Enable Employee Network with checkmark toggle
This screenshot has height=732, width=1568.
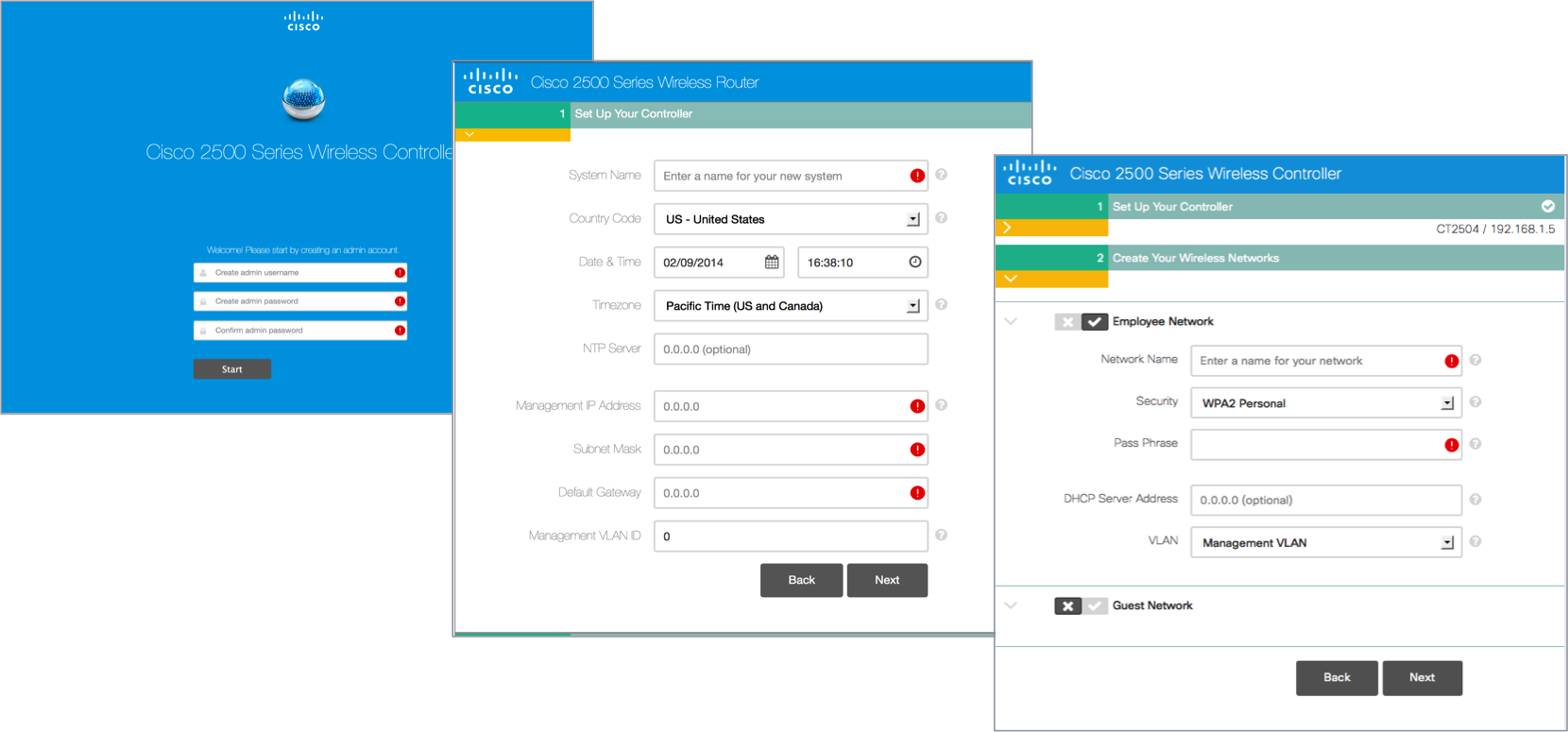(1094, 322)
